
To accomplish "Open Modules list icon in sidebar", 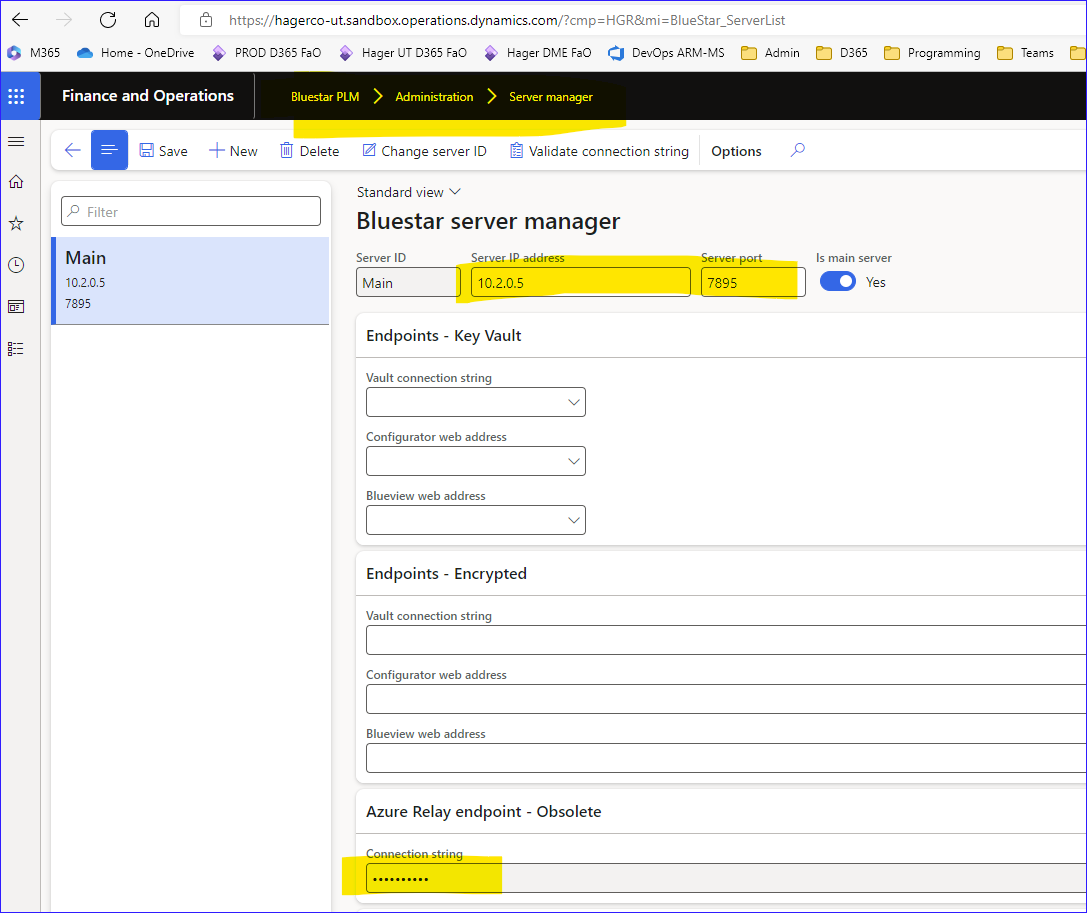I will pos(16,349).
